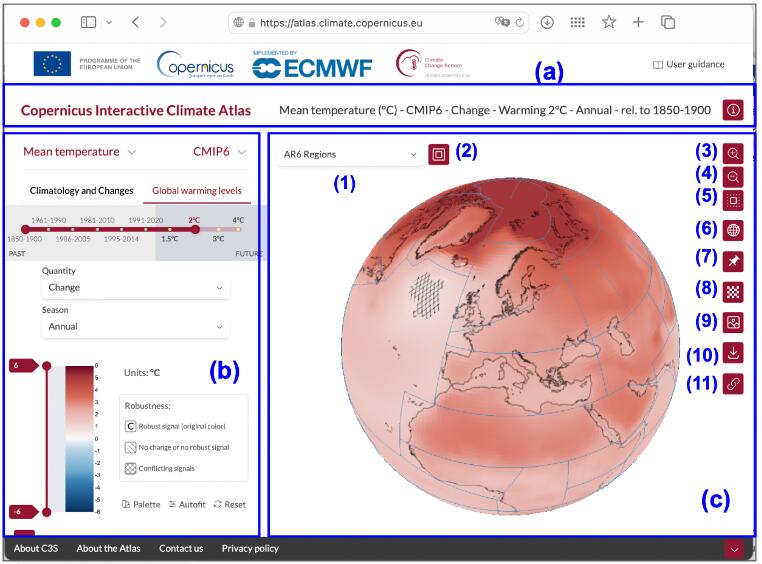The height and width of the screenshot is (564, 762).
Task: Click the browser address bar URL
Action: pos(341,23)
